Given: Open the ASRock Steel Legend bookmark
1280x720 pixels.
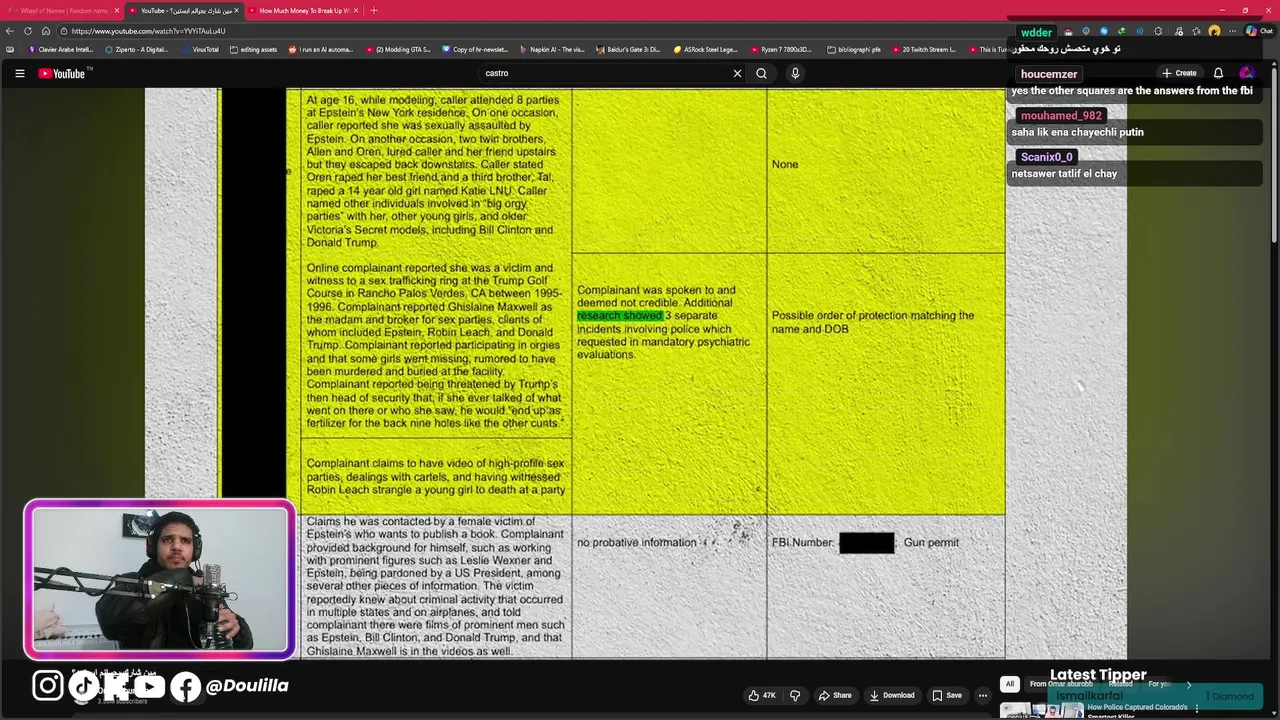Looking at the screenshot, I should (x=705, y=49).
